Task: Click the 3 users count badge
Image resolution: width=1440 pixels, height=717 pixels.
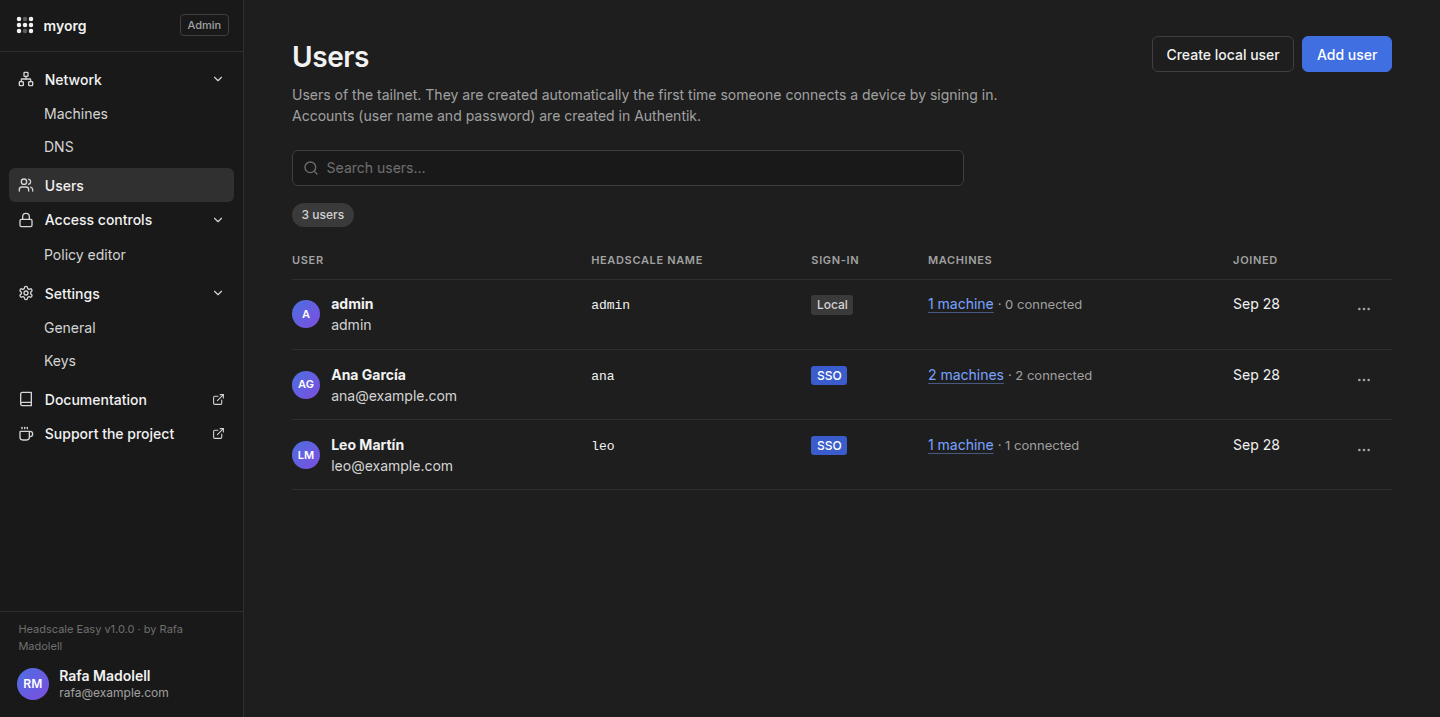Action: pyautogui.click(x=323, y=215)
